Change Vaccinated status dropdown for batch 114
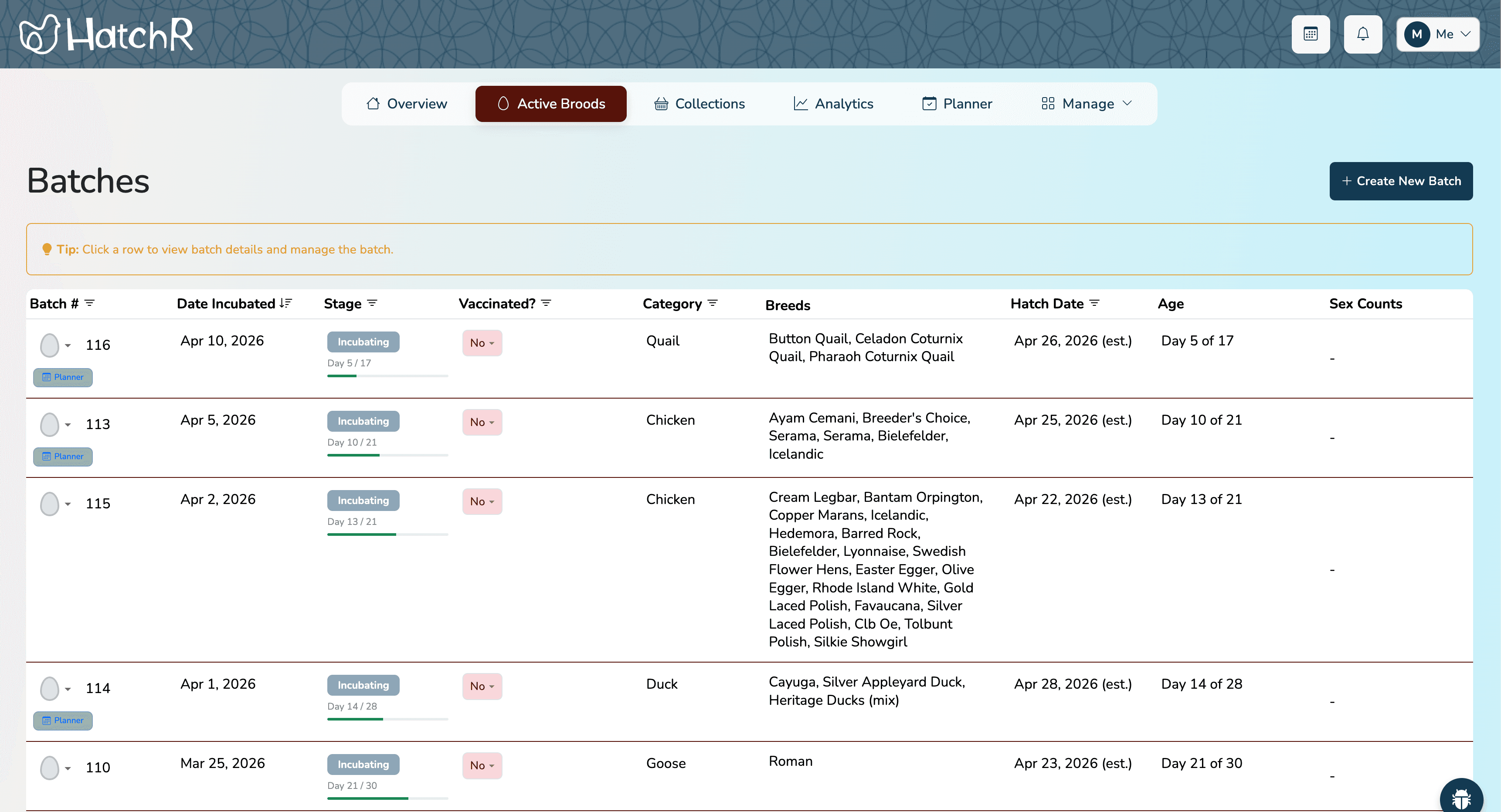This screenshot has height=812, width=1501. click(482, 686)
